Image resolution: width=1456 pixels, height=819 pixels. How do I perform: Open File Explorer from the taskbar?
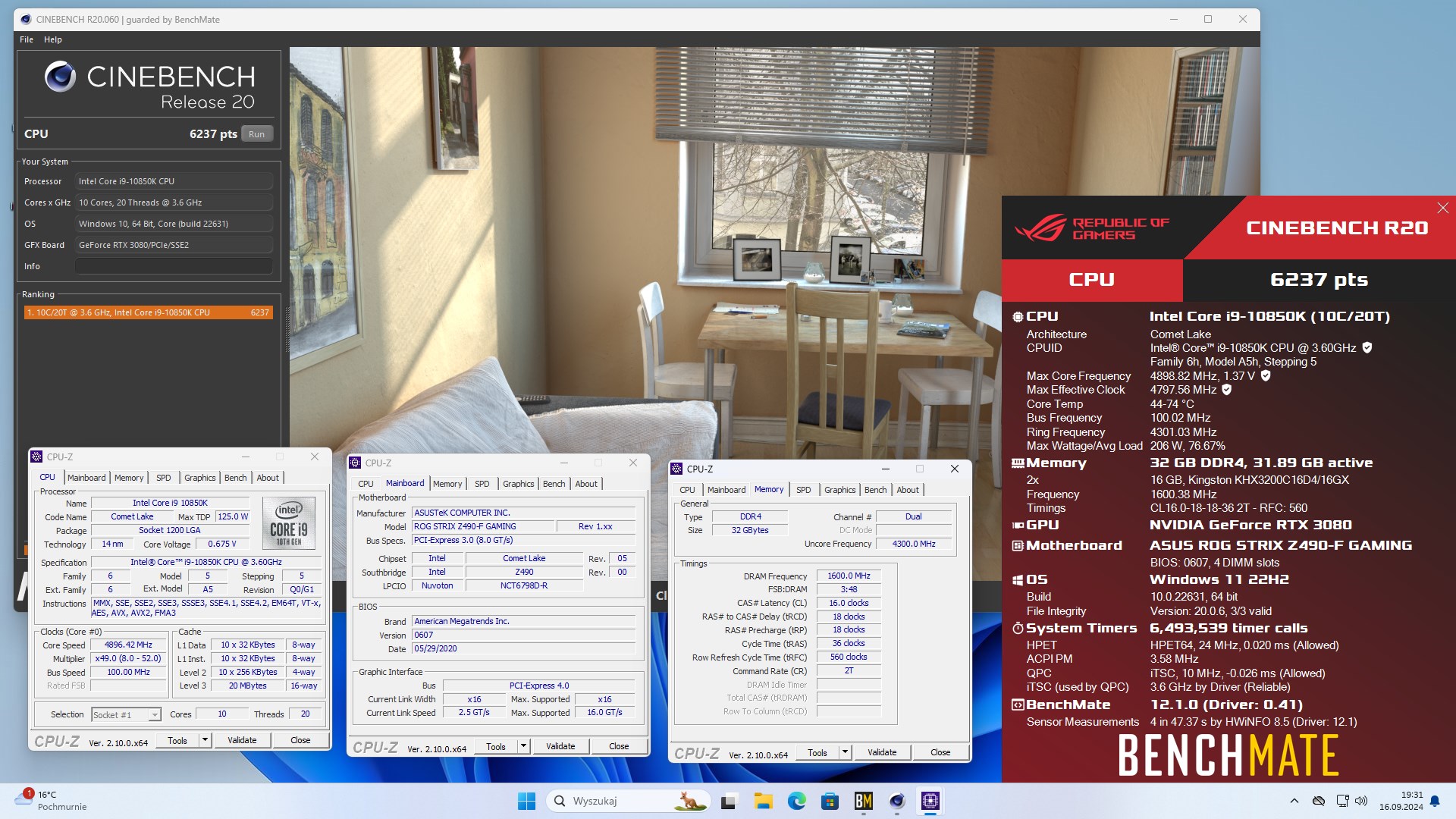tap(763, 801)
